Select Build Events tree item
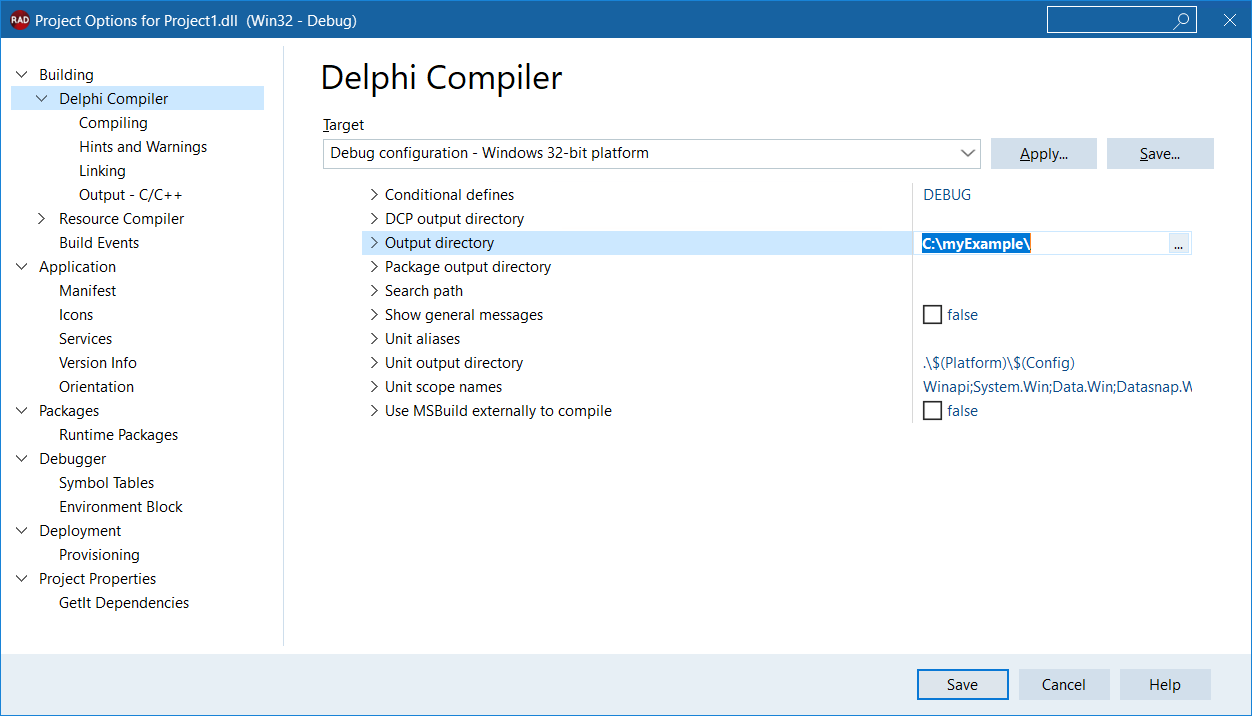 tap(99, 243)
